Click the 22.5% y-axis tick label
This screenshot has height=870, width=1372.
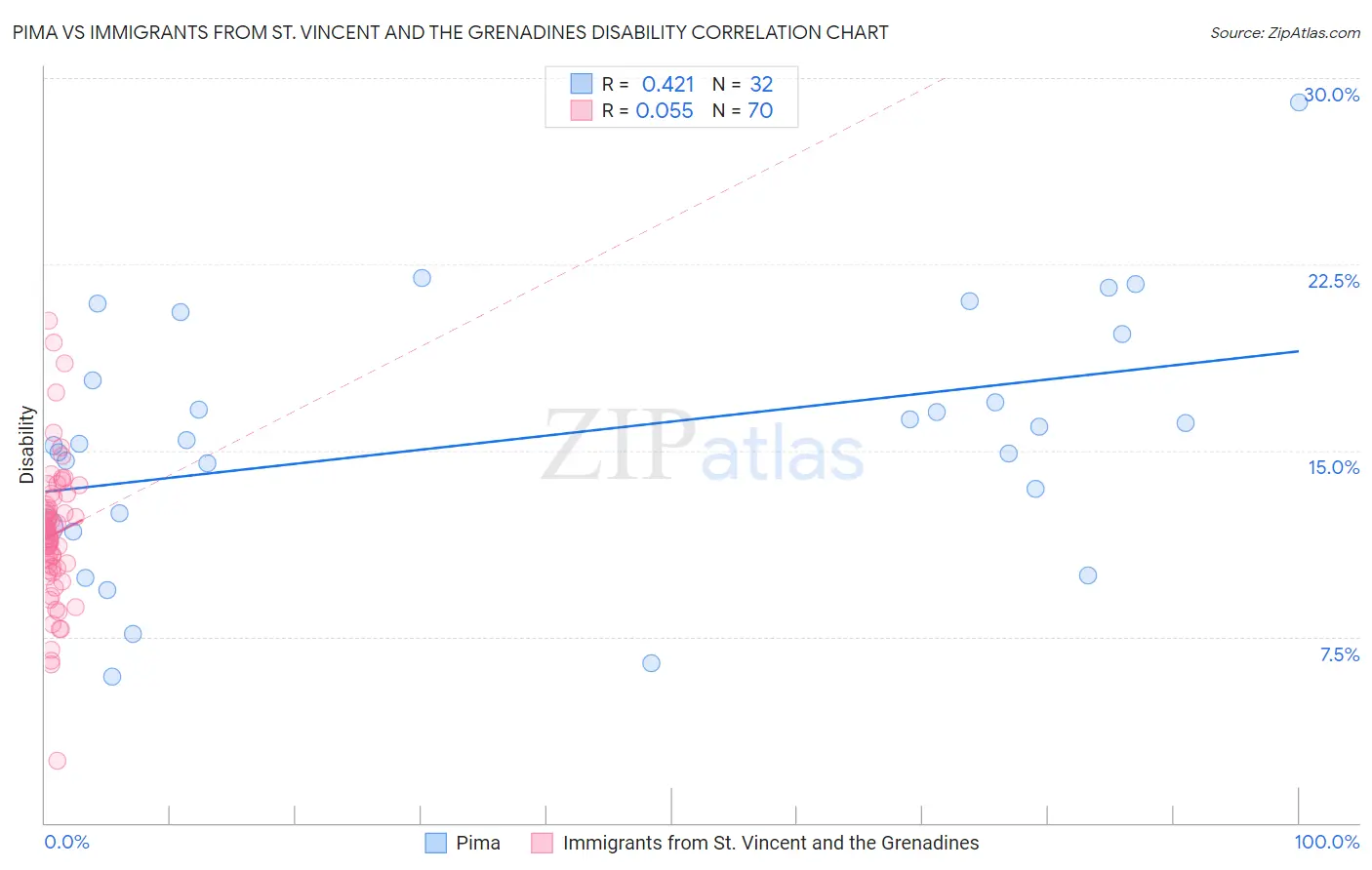tap(1333, 281)
